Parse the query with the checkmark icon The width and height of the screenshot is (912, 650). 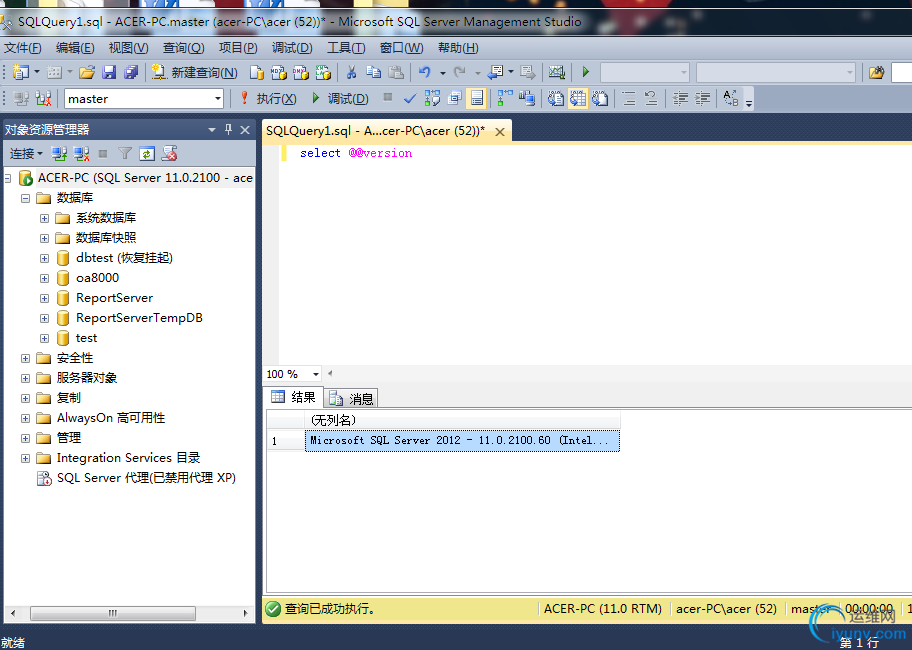(x=410, y=99)
